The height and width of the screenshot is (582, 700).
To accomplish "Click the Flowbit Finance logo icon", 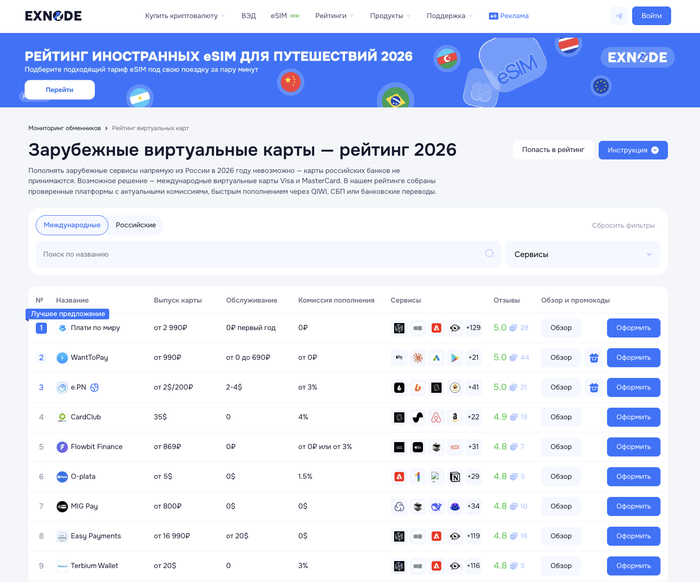I will click(62, 447).
